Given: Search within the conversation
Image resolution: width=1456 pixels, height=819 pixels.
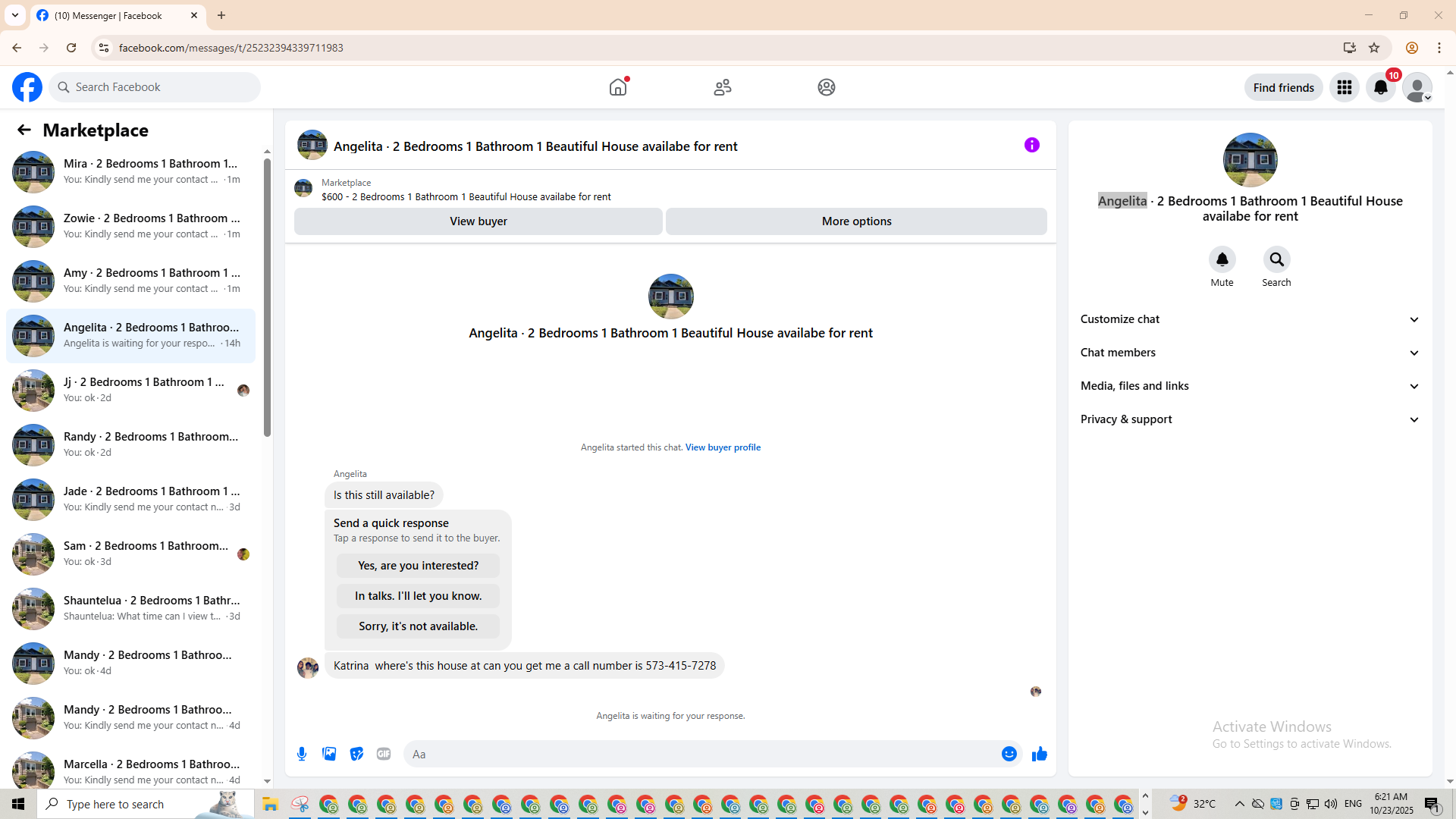Looking at the screenshot, I should 1276,259.
